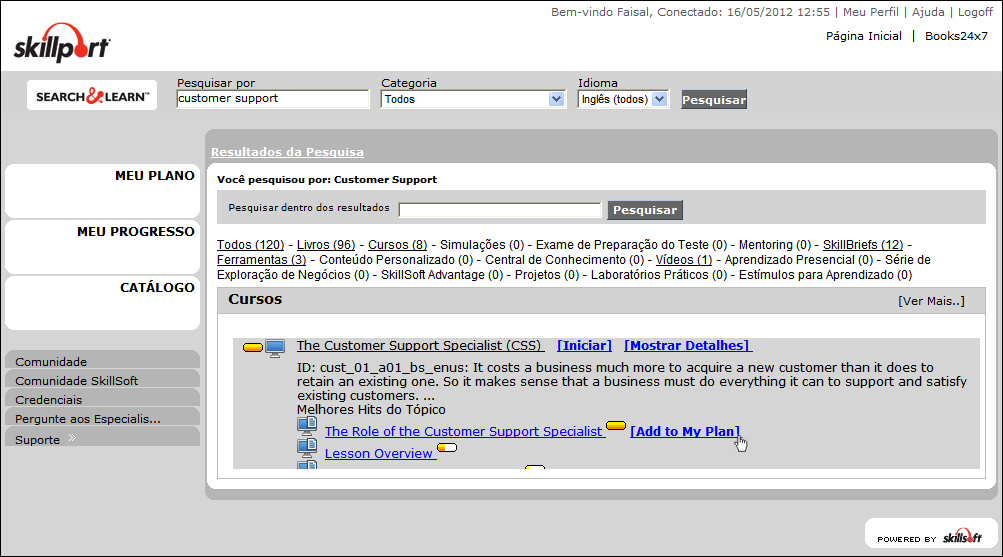Select Comunidade in the sidebar

(x=102, y=361)
